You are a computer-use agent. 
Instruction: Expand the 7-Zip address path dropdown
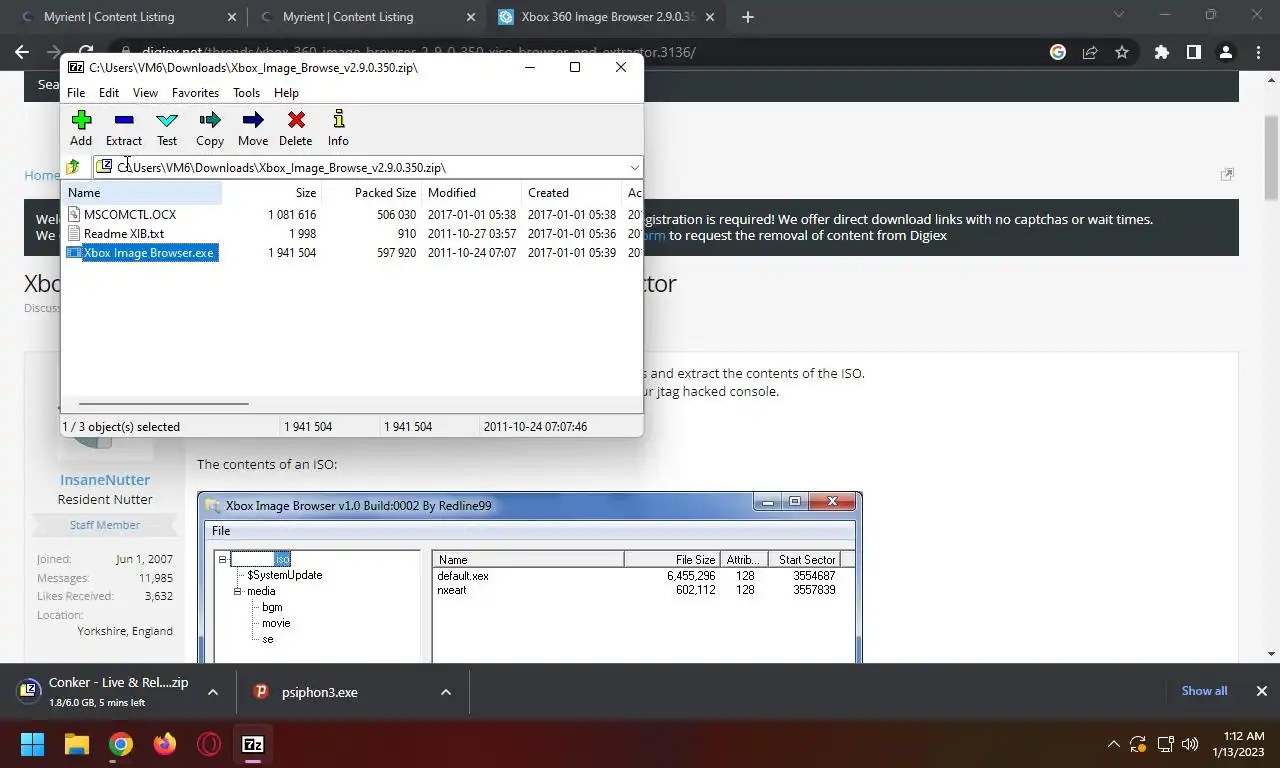(x=634, y=167)
